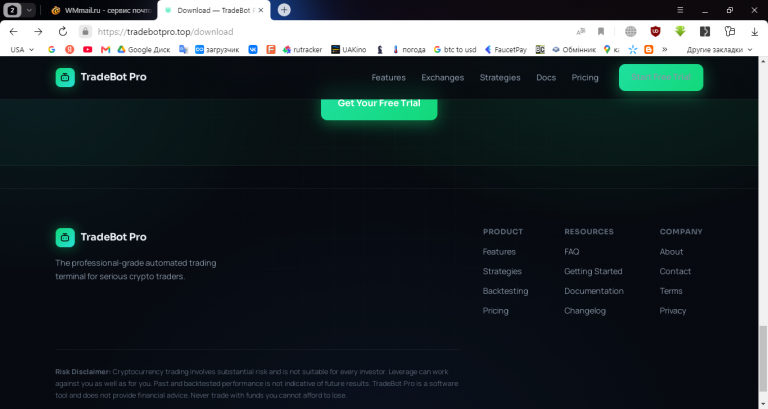This screenshot has width=768, height=409.
Task: Go forward with the forward arrow
Action: click(x=38, y=32)
